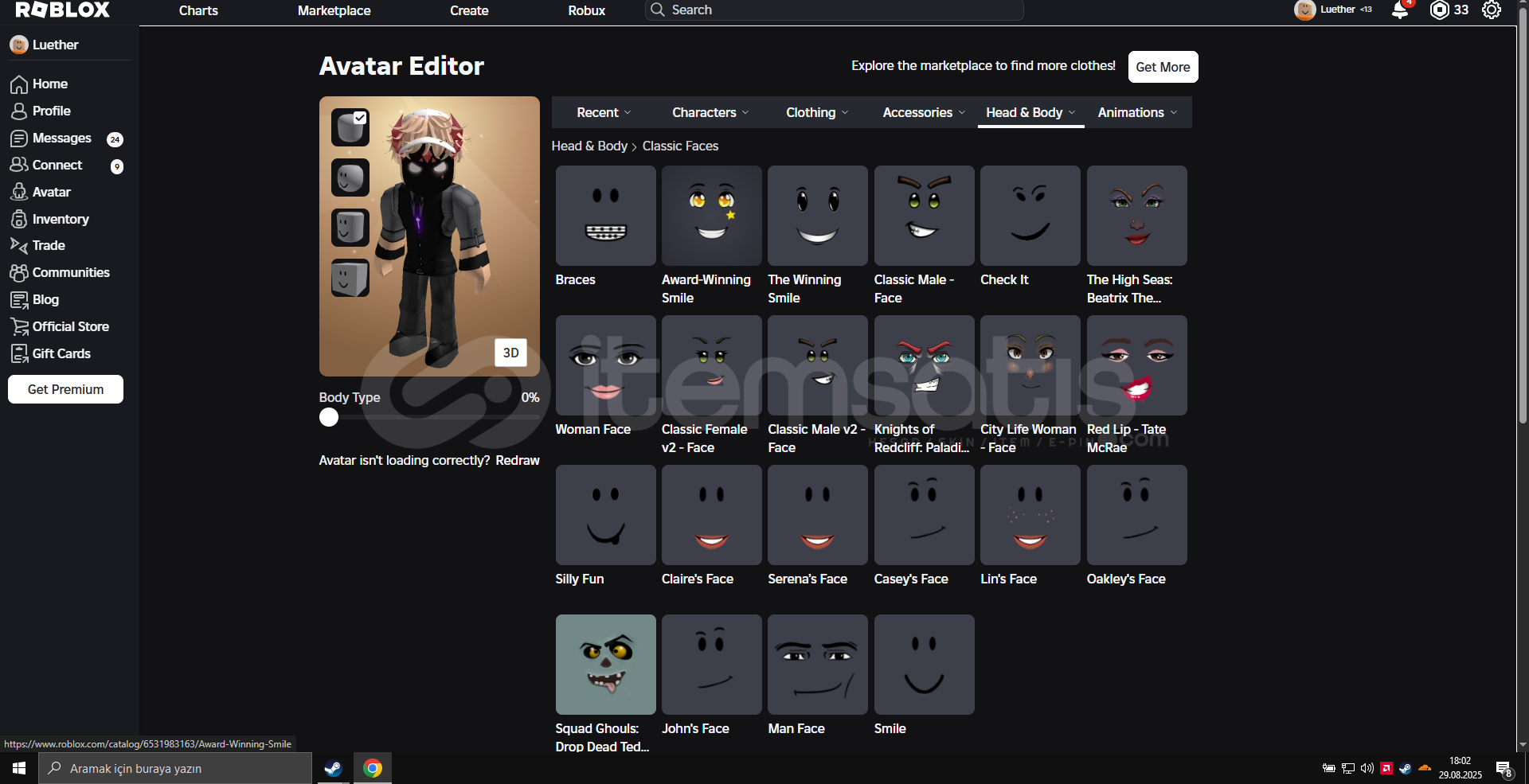This screenshot has width=1529, height=784.
Task: Equip the Red Lip - Tate McRae face
Action: pos(1136,365)
